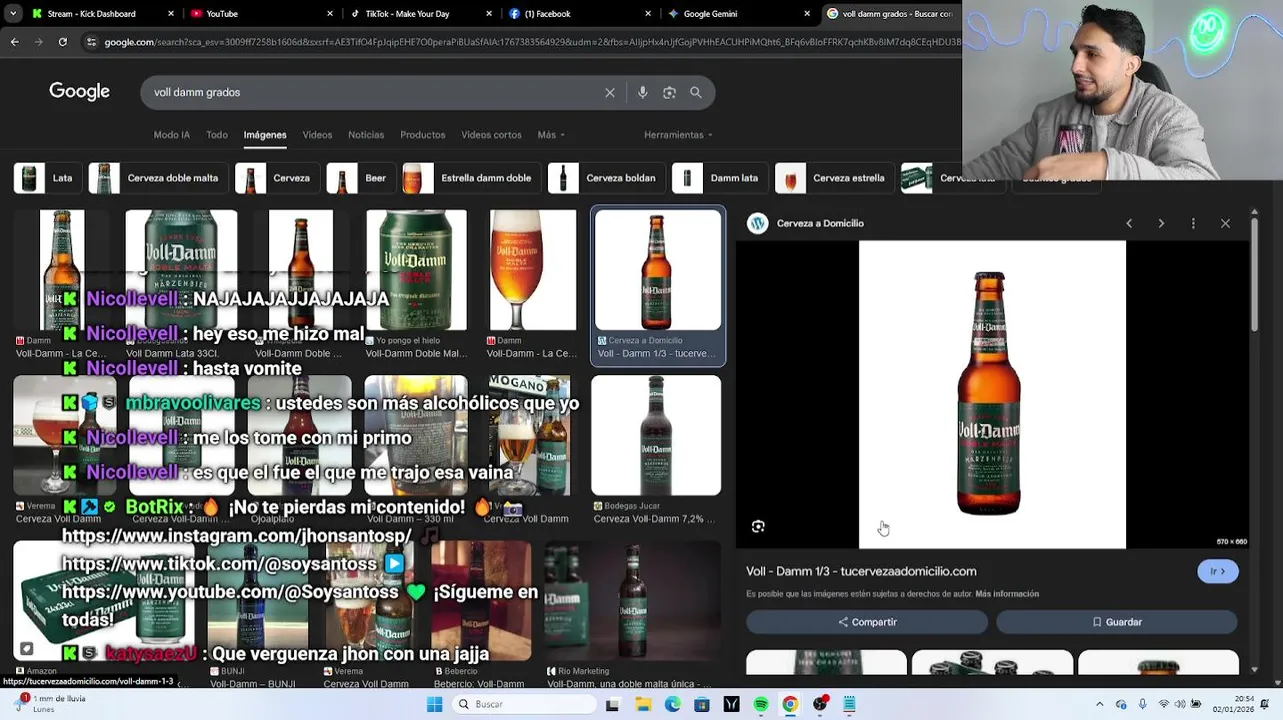This screenshot has height=720, width=1283.
Task: Open the notifications bell in tray
Action: pos(1267,704)
